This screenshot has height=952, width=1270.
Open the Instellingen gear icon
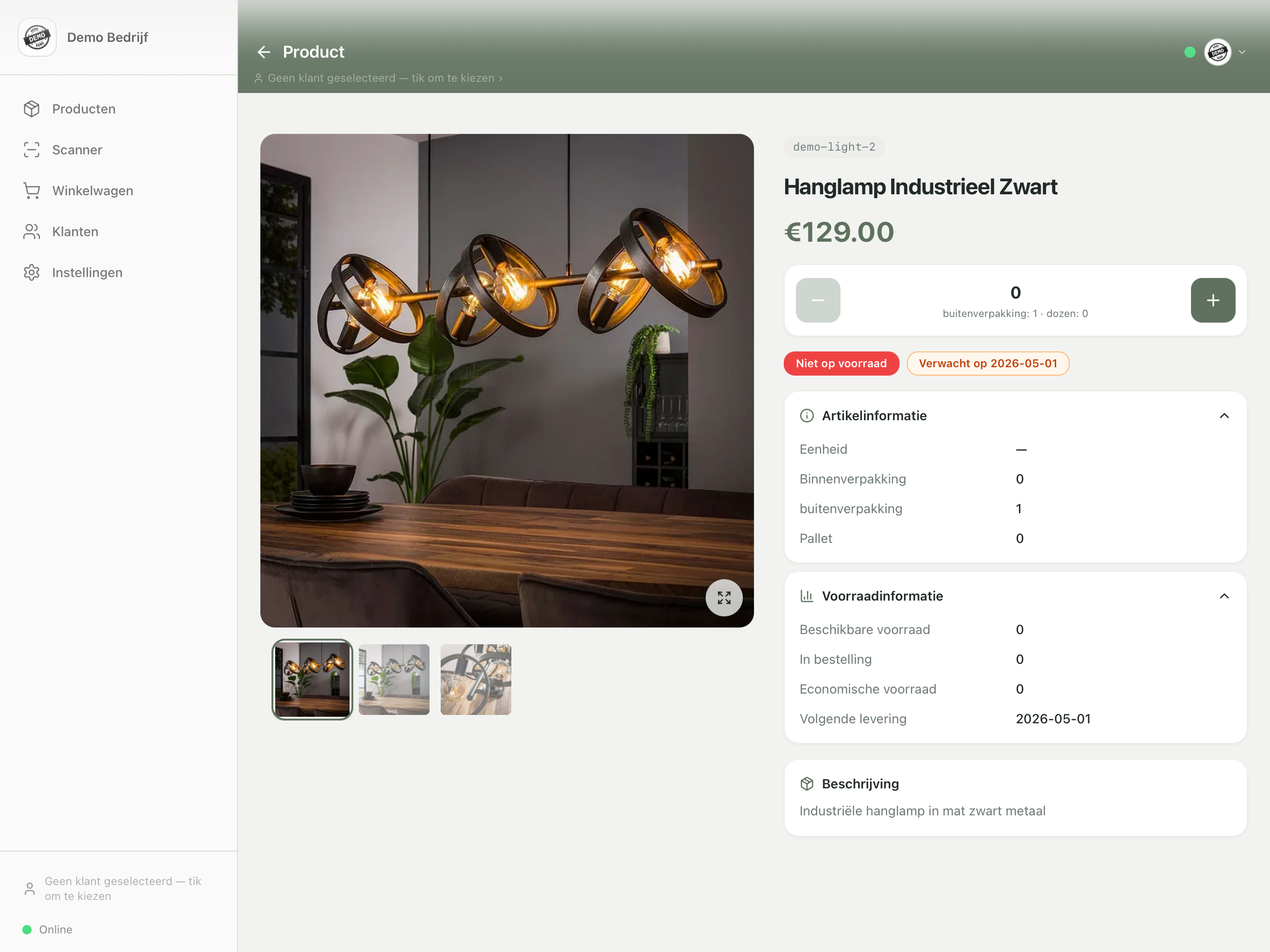[x=32, y=273]
